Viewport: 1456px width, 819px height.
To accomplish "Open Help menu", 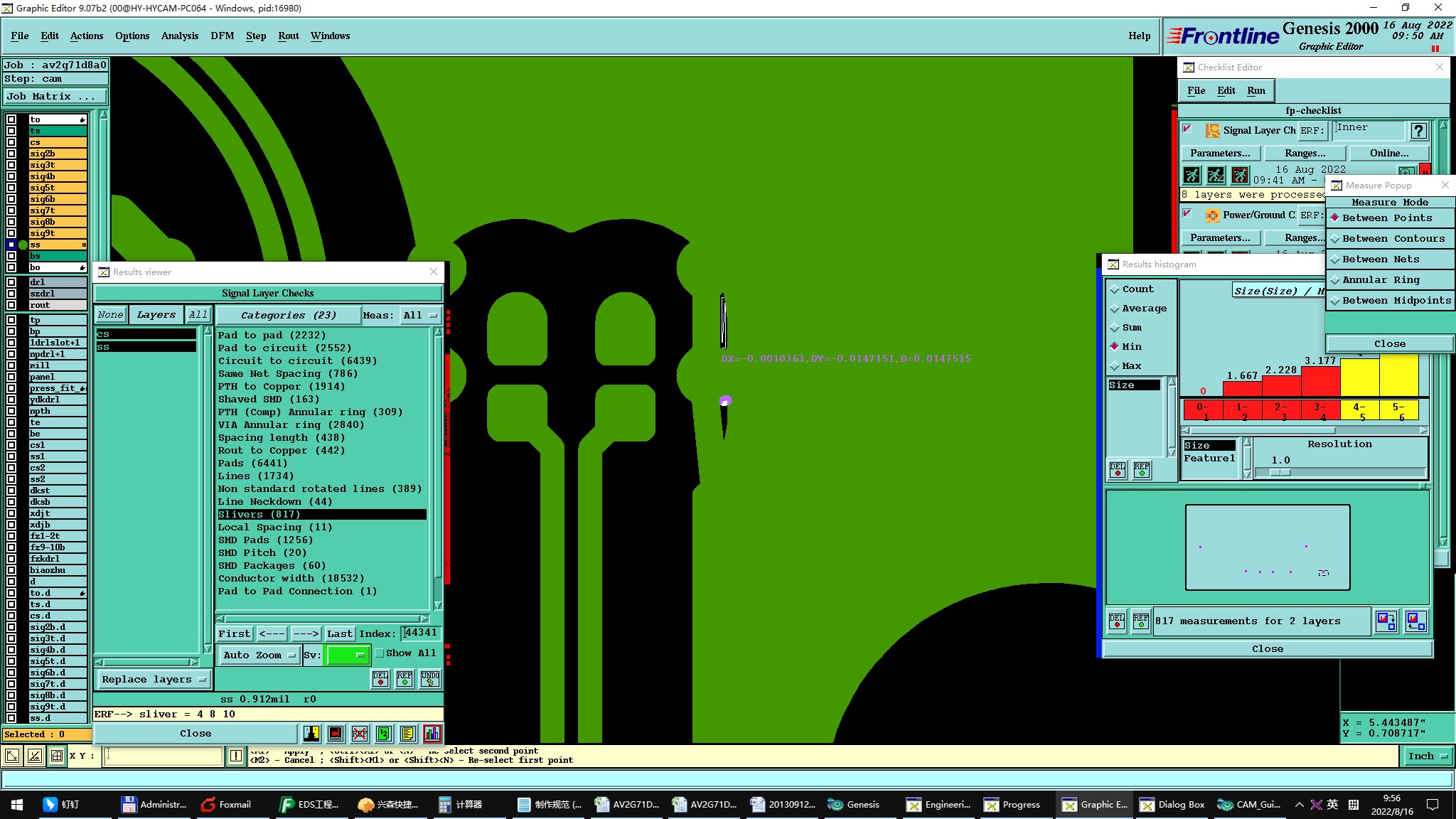I will [x=1139, y=36].
